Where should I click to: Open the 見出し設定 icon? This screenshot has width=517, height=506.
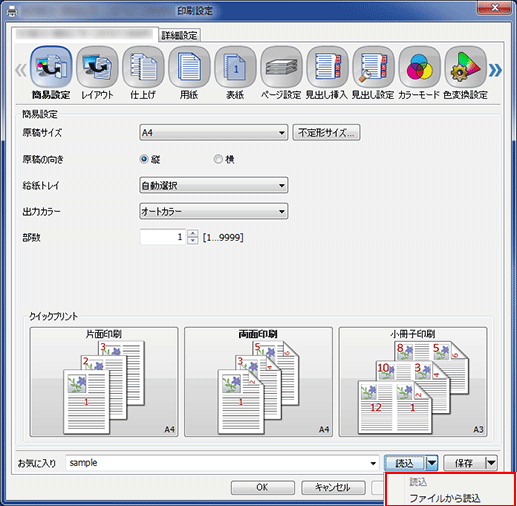tap(373, 67)
